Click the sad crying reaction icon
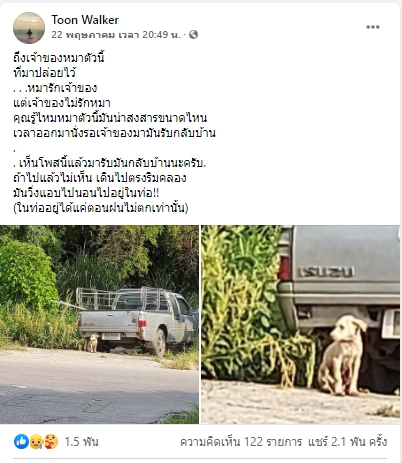The width and height of the screenshot is (402, 463). [36, 442]
